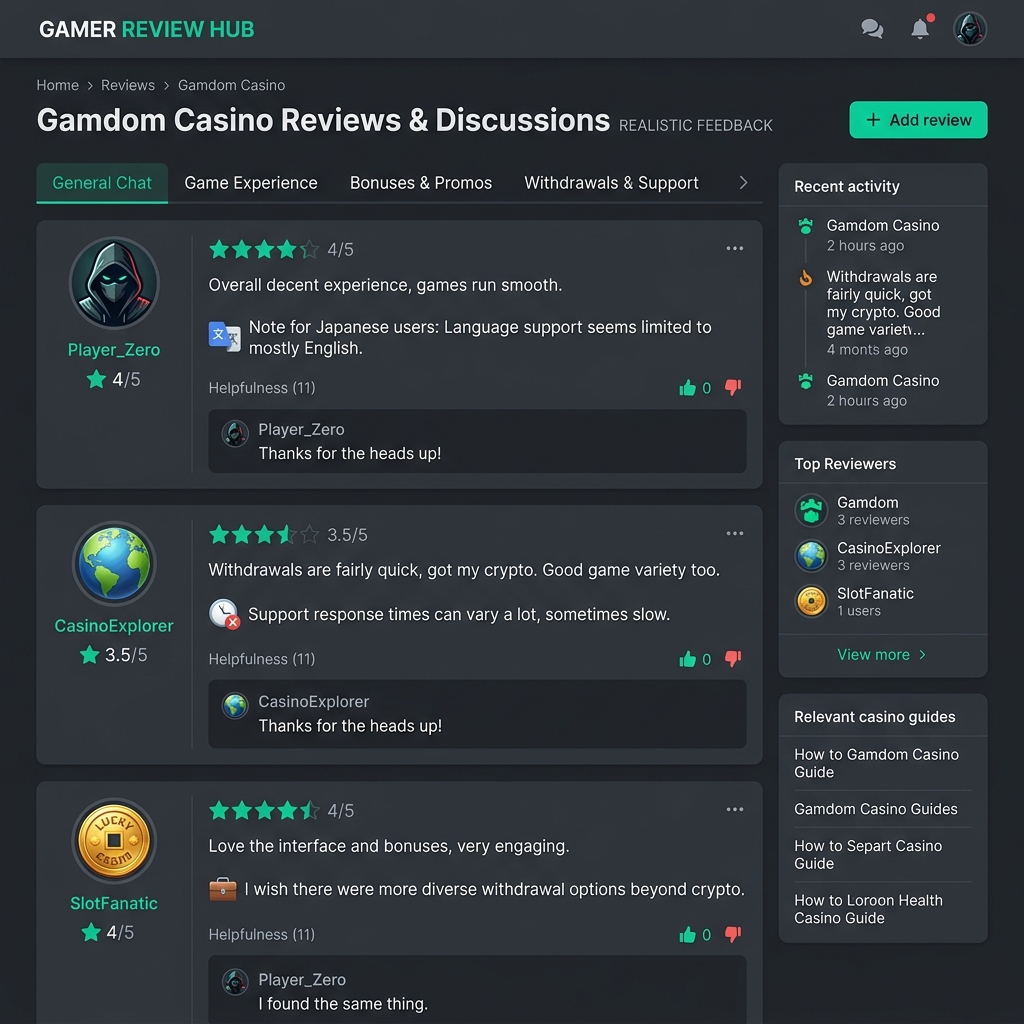Go to Reviews in the breadcrumb

(128, 85)
